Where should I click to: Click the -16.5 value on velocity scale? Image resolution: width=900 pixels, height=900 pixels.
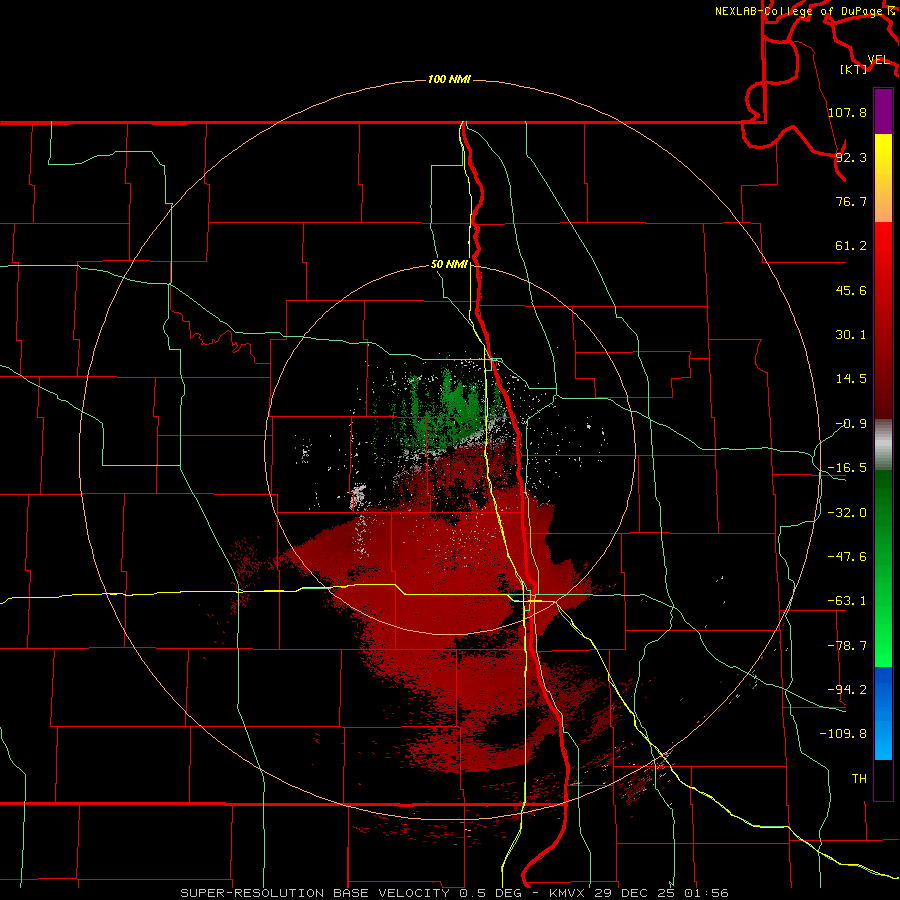[x=847, y=468]
